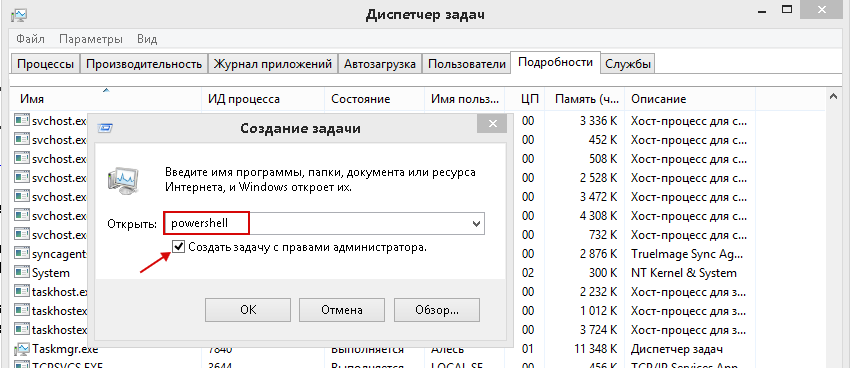Click the NT Kernel & System description

click(x=684, y=273)
